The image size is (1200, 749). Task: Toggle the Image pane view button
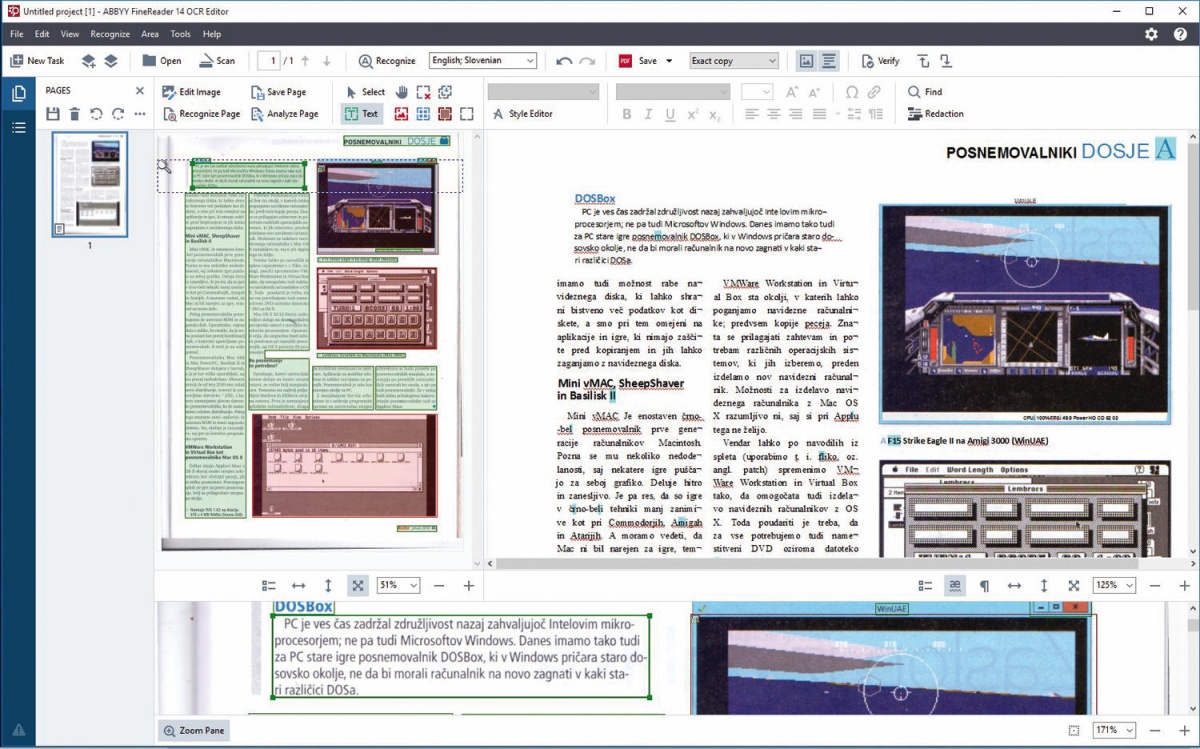806,61
